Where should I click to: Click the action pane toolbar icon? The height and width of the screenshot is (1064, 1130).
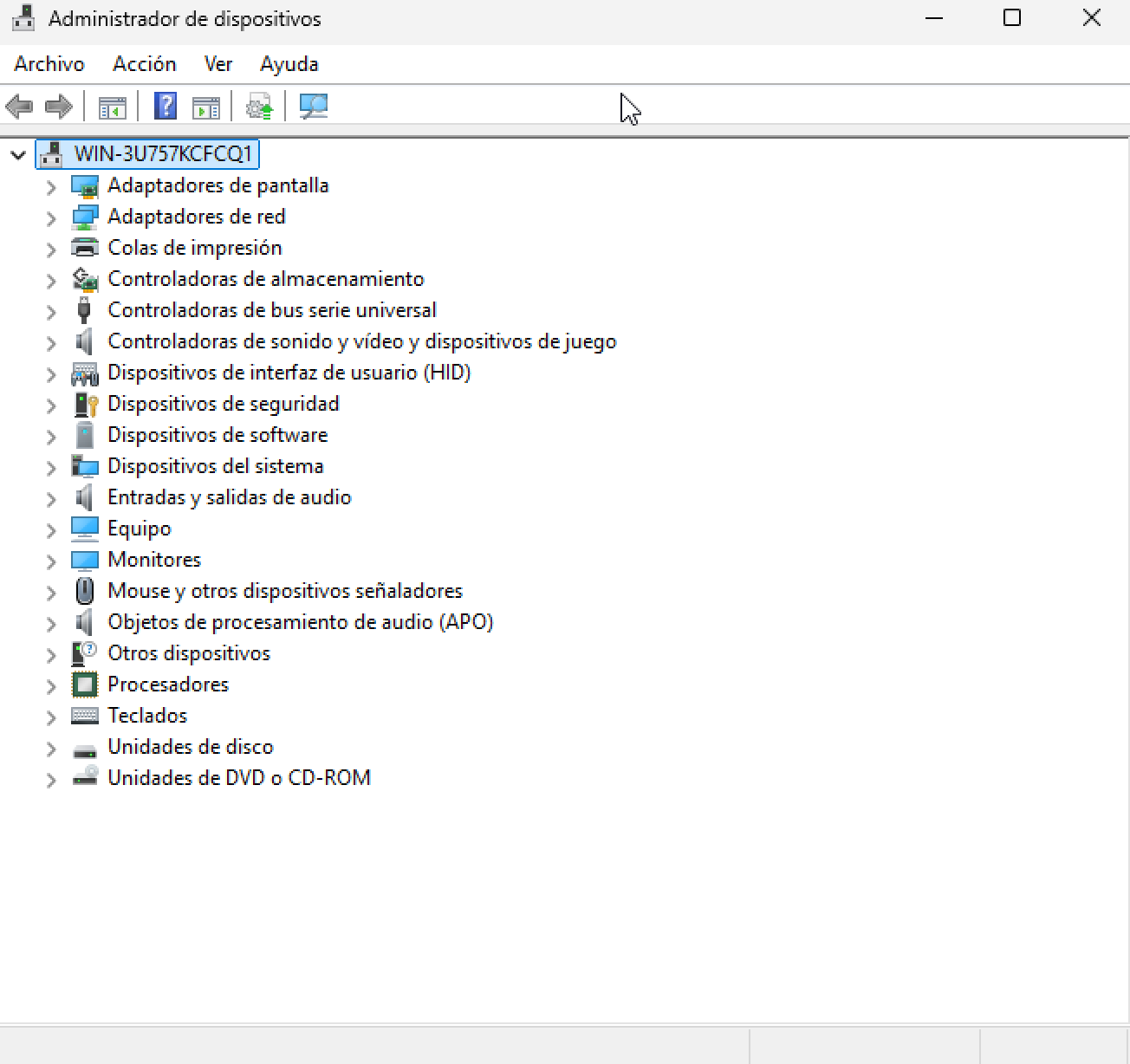pyautogui.click(x=205, y=107)
